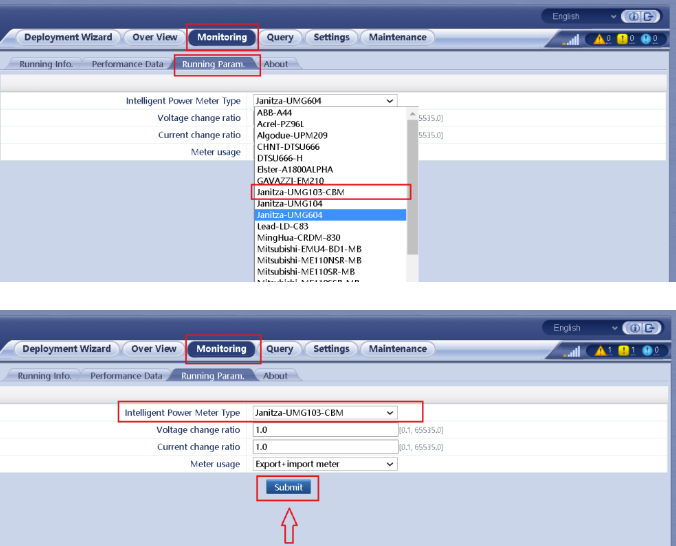Select Monitoring tab in bottom screenshot
Screen dimensions: 676x546
pyautogui.click(x=221, y=348)
